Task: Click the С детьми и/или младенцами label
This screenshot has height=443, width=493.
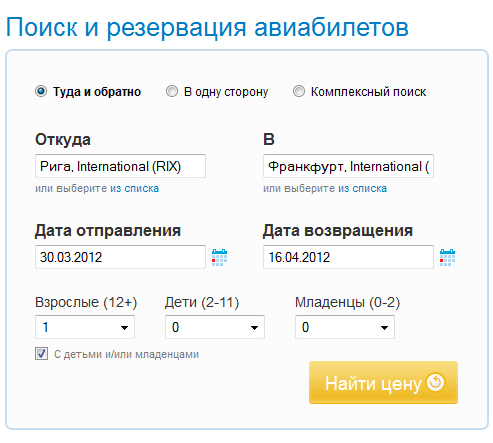Action: pyautogui.click(x=126, y=354)
